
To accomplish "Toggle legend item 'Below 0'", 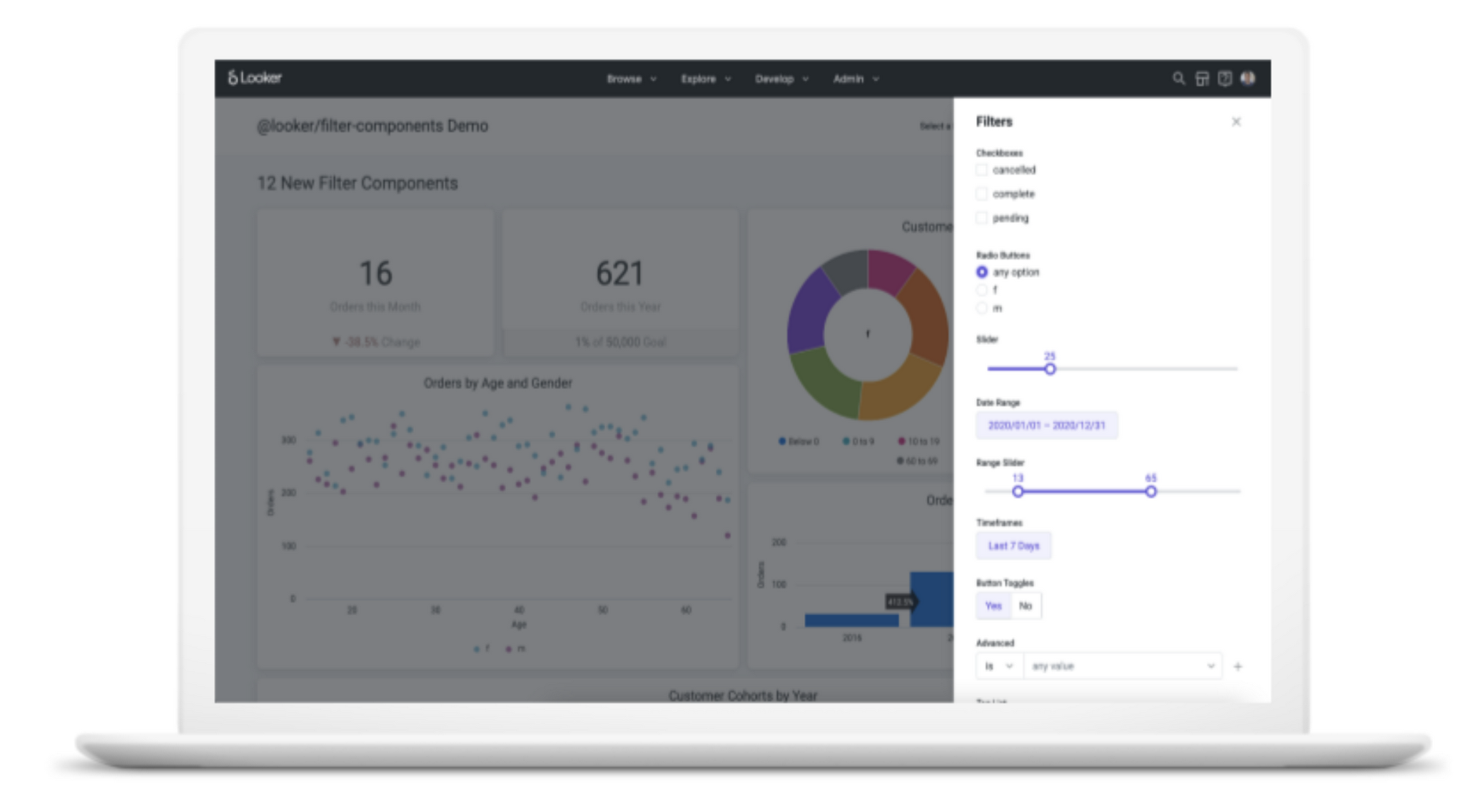I will pyautogui.click(x=799, y=441).
